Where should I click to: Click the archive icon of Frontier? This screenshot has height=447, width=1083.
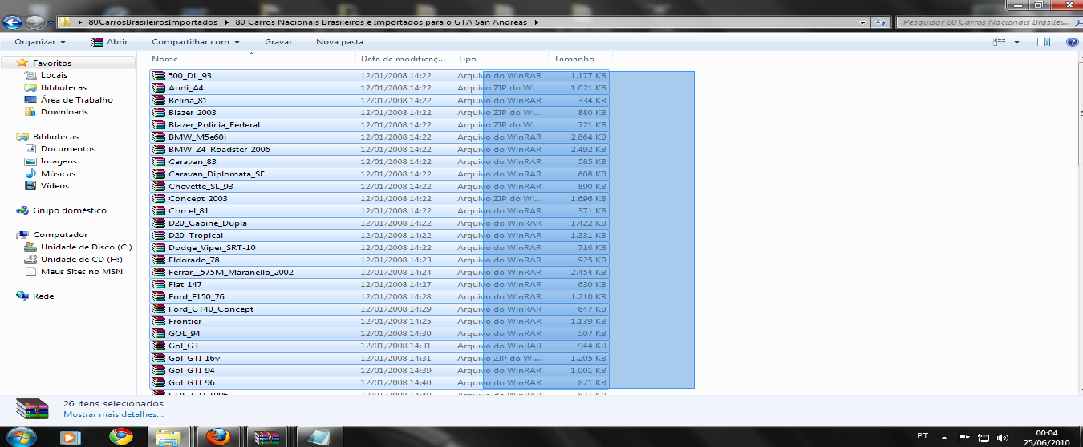[x=158, y=322]
